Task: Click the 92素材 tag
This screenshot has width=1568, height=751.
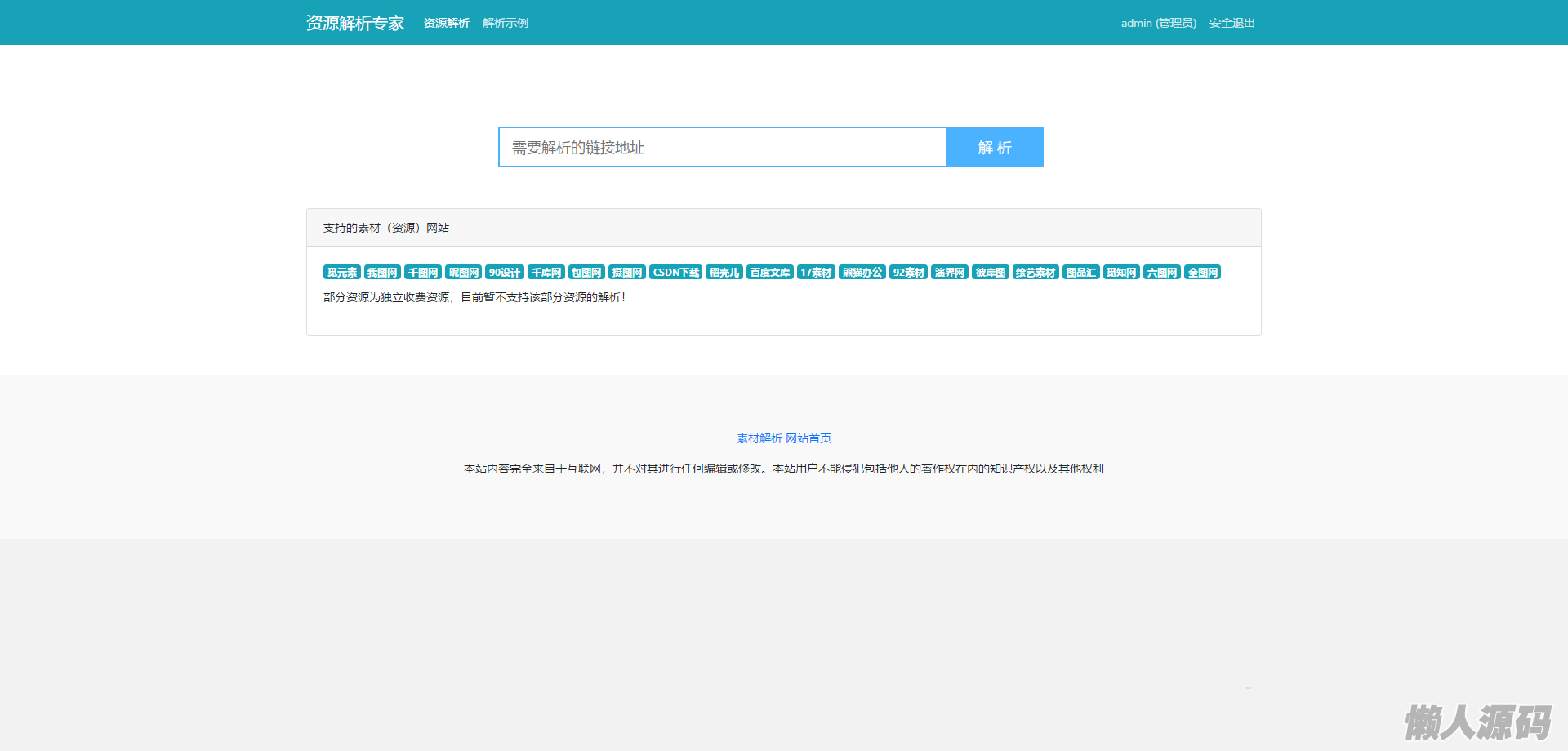Action: pos(908,273)
